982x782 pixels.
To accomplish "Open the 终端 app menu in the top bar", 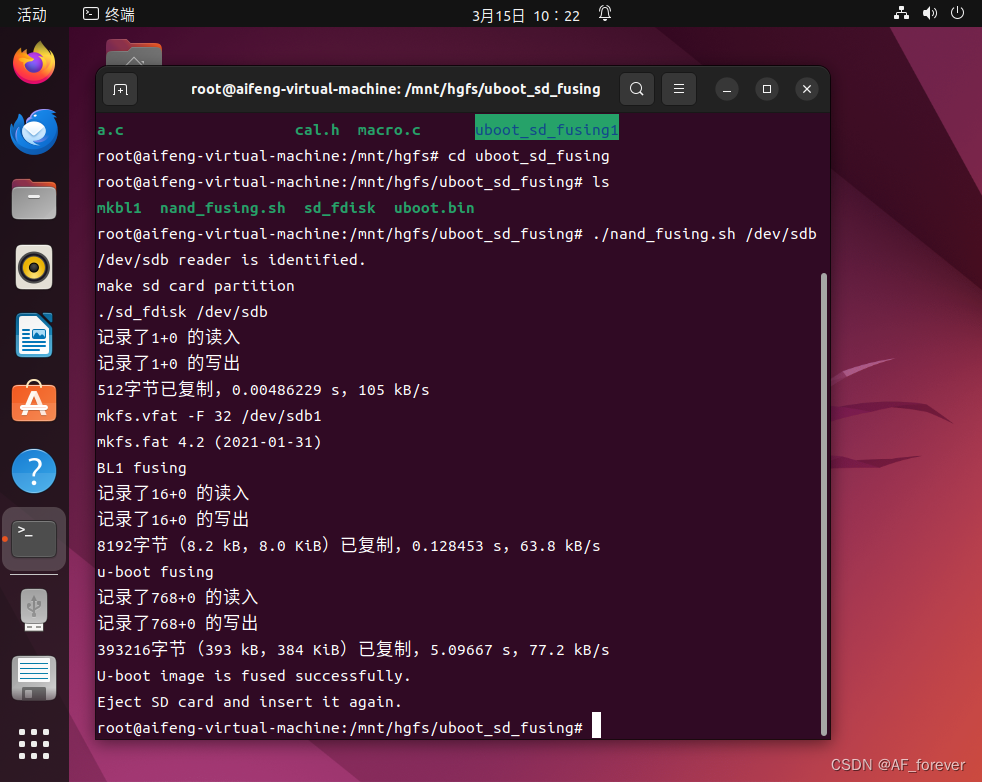I will point(109,14).
